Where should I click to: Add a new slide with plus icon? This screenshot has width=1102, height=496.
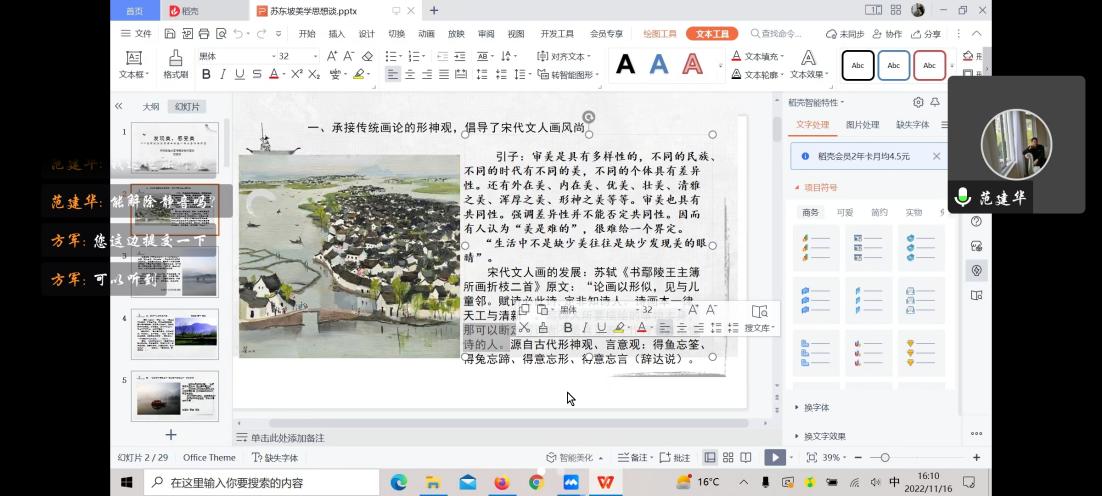(171, 435)
